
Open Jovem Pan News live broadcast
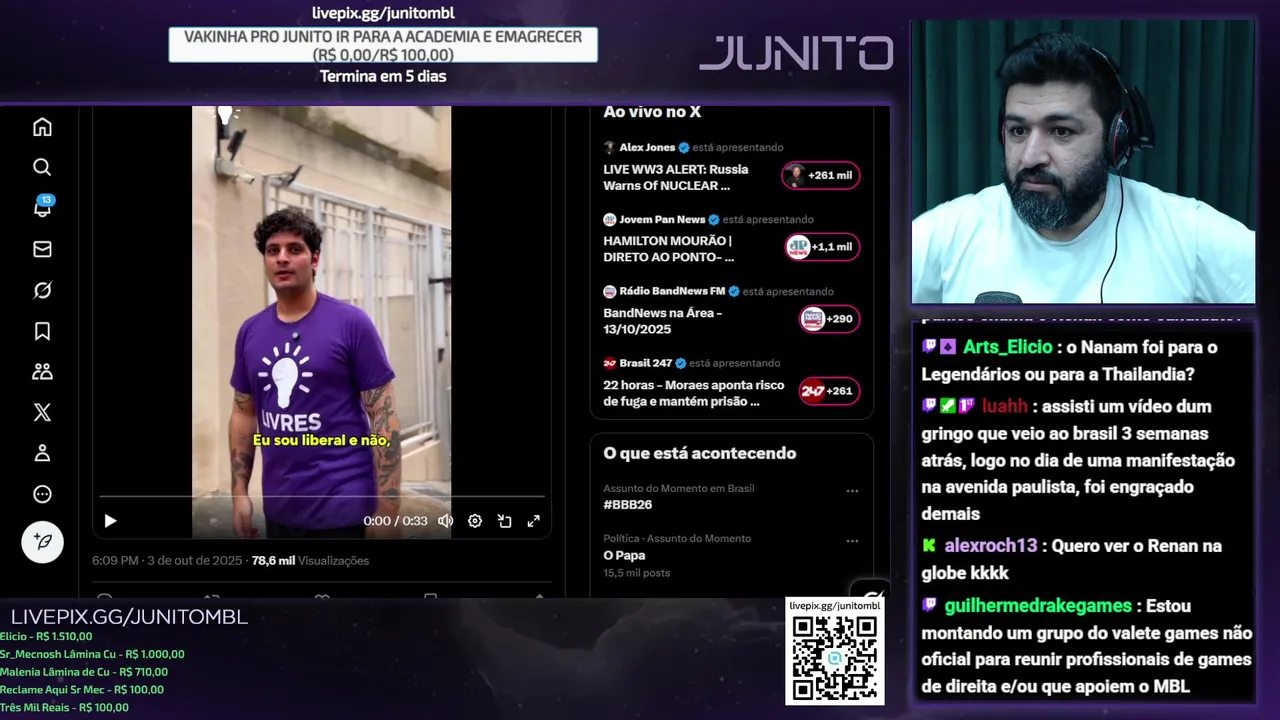click(731, 240)
